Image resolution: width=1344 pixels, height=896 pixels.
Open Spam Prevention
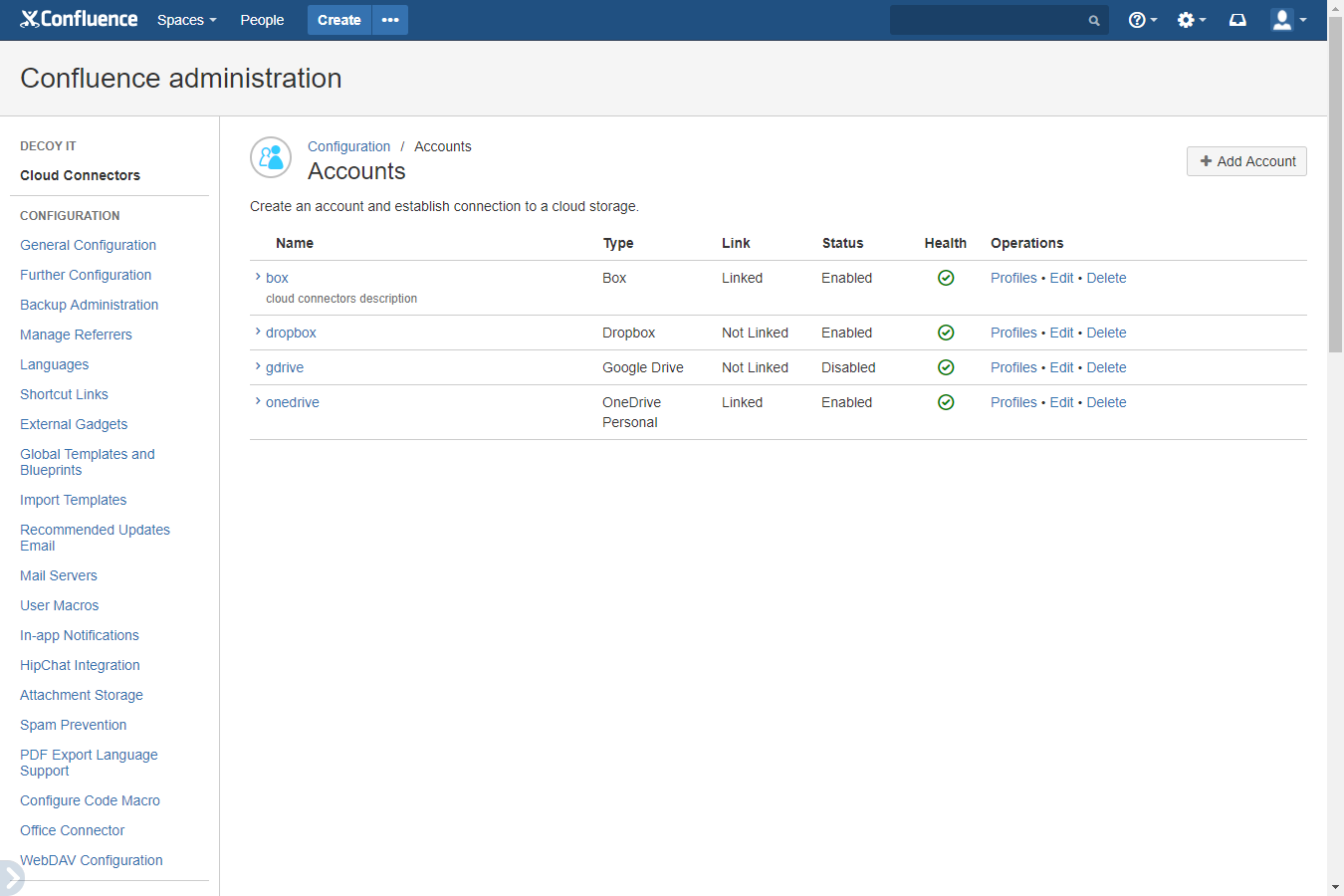(x=73, y=725)
